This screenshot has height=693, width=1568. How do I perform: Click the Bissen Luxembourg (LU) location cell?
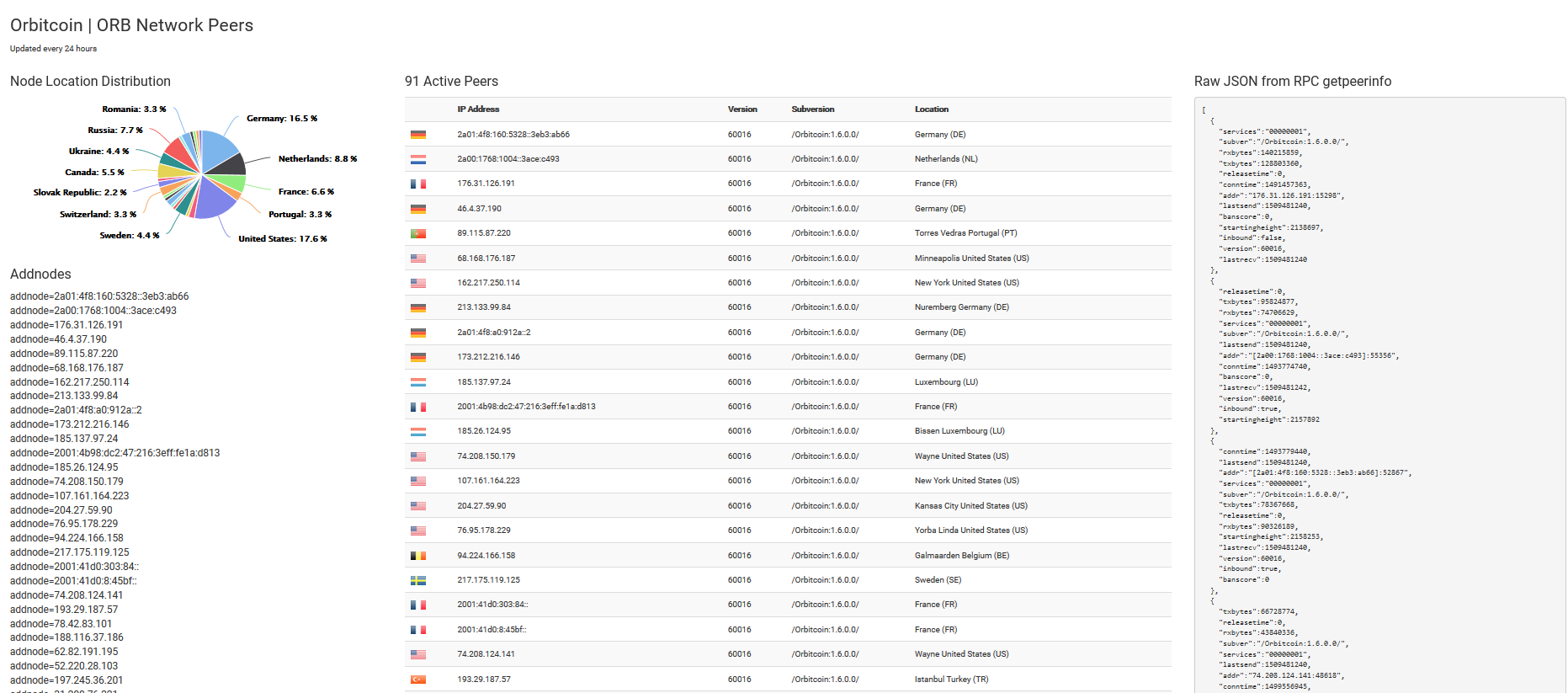(x=959, y=431)
